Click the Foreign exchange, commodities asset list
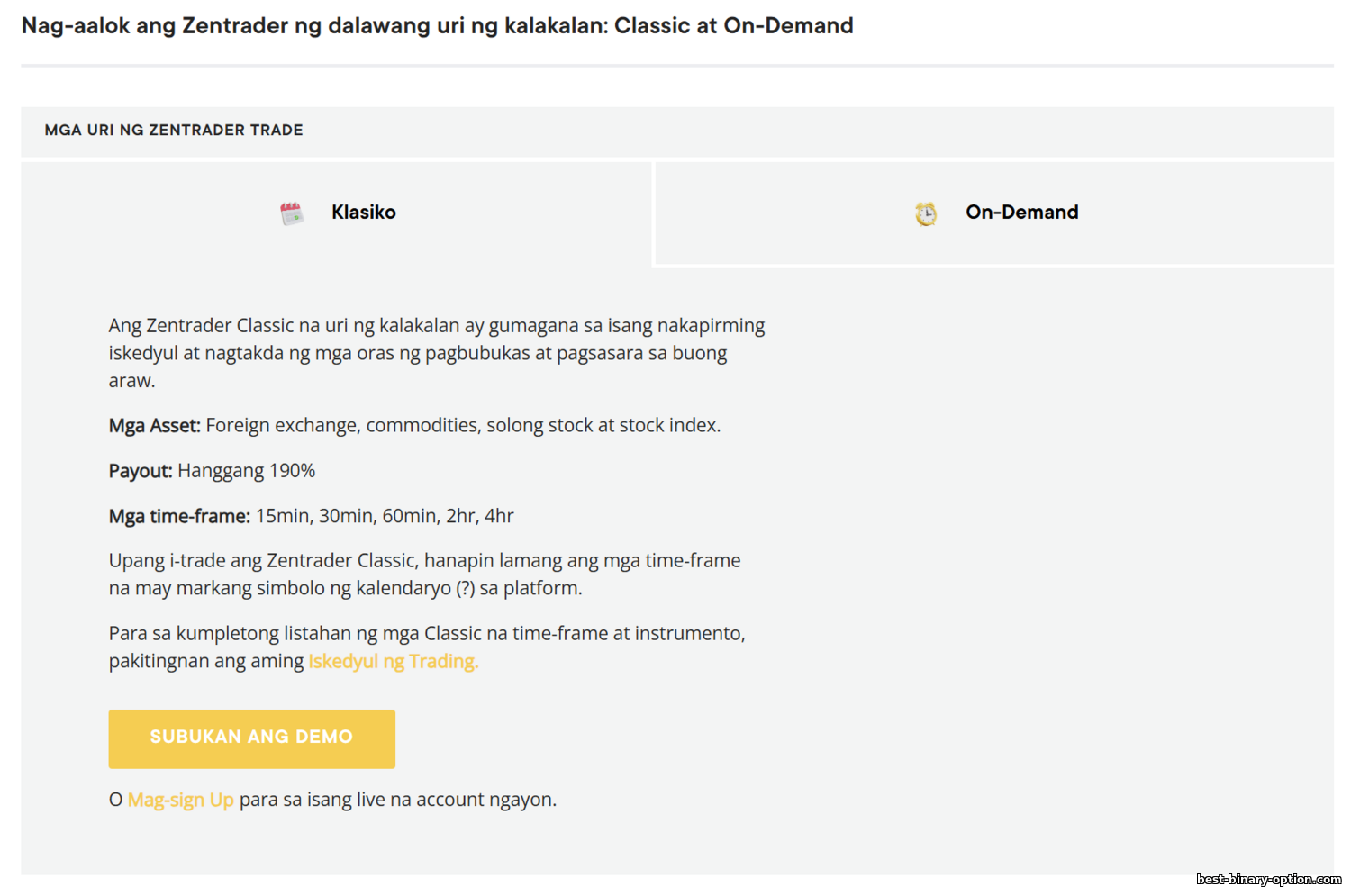This screenshot has width=1351, height=896. click(x=463, y=425)
